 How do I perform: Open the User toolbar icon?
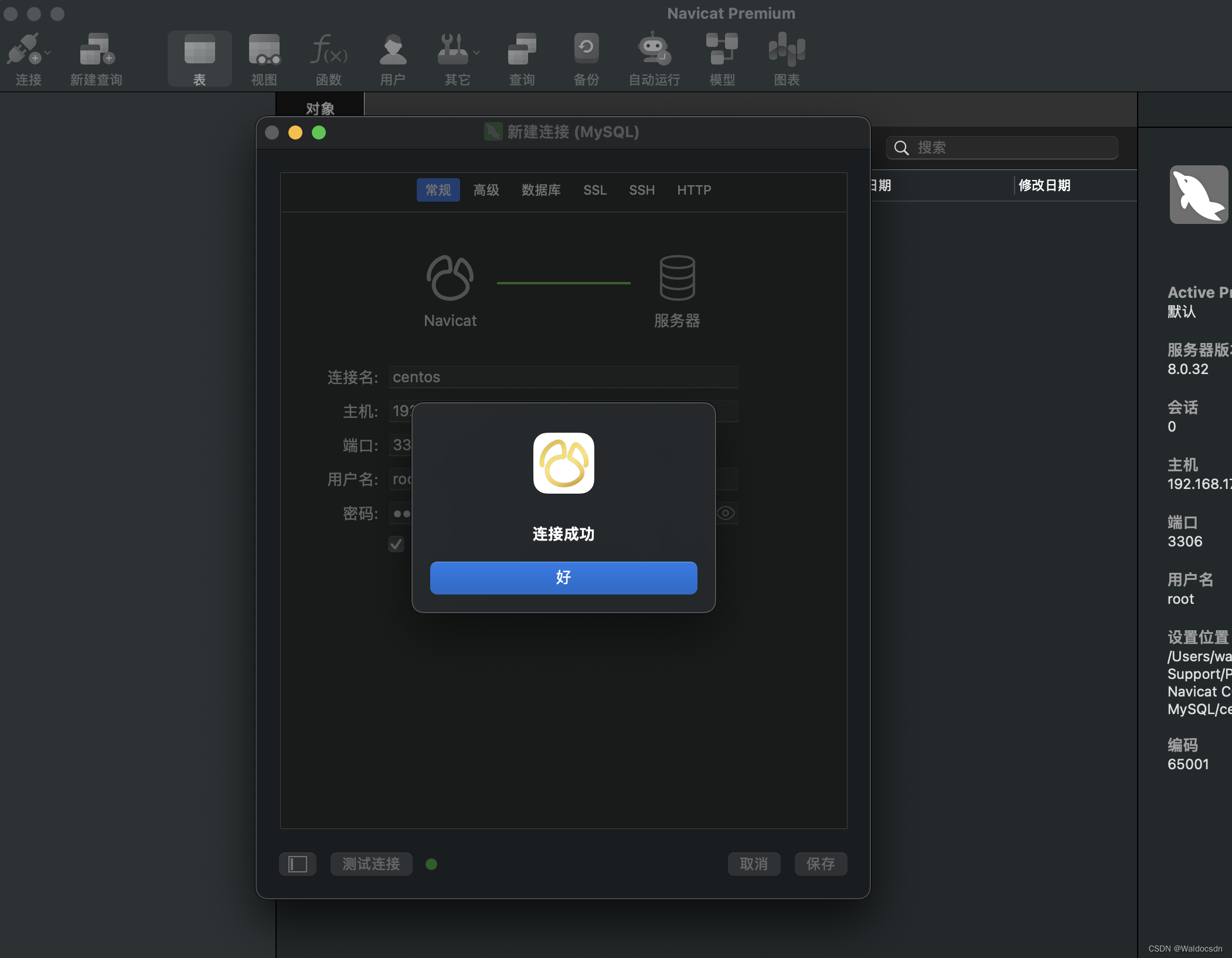393,49
